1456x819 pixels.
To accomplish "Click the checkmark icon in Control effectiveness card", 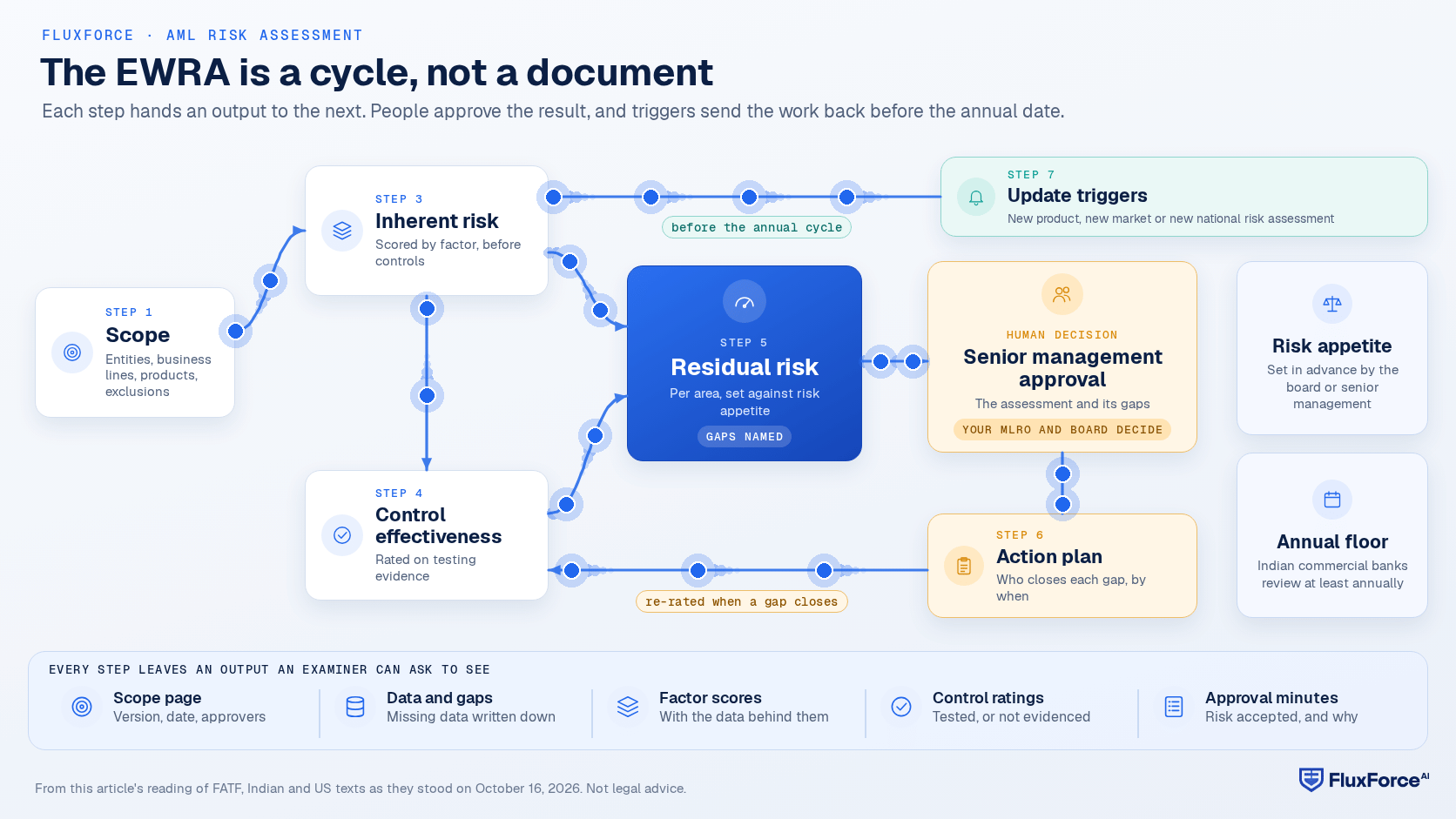I will [342, 535].
